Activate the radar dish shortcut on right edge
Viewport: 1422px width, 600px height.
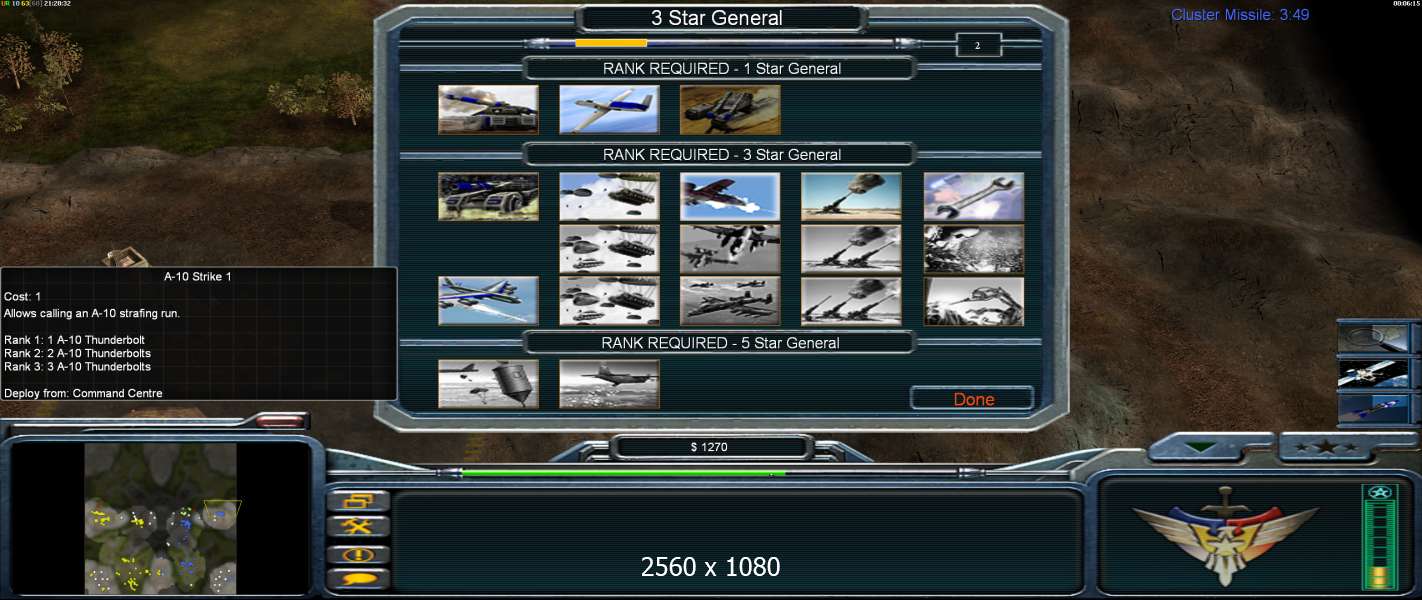click(1374, 337)
